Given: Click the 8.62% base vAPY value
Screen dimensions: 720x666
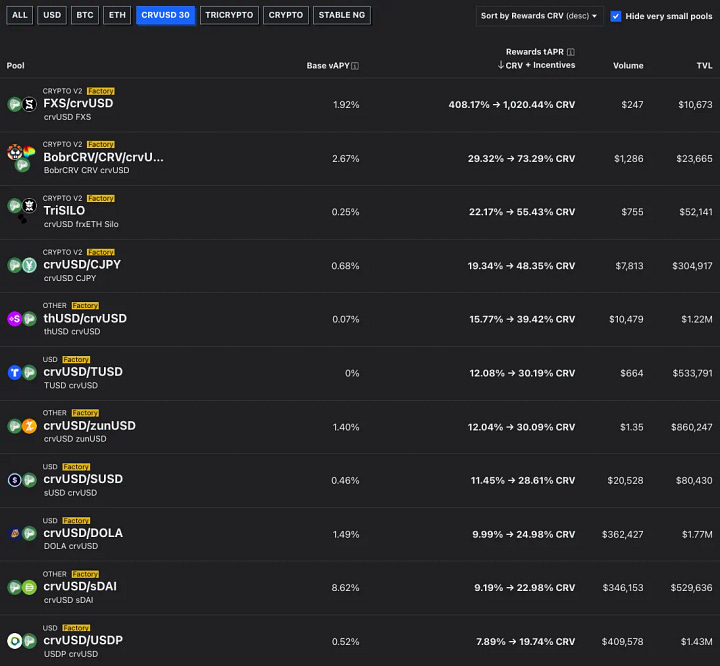Looking at the screenshot, I should (345, 587).
